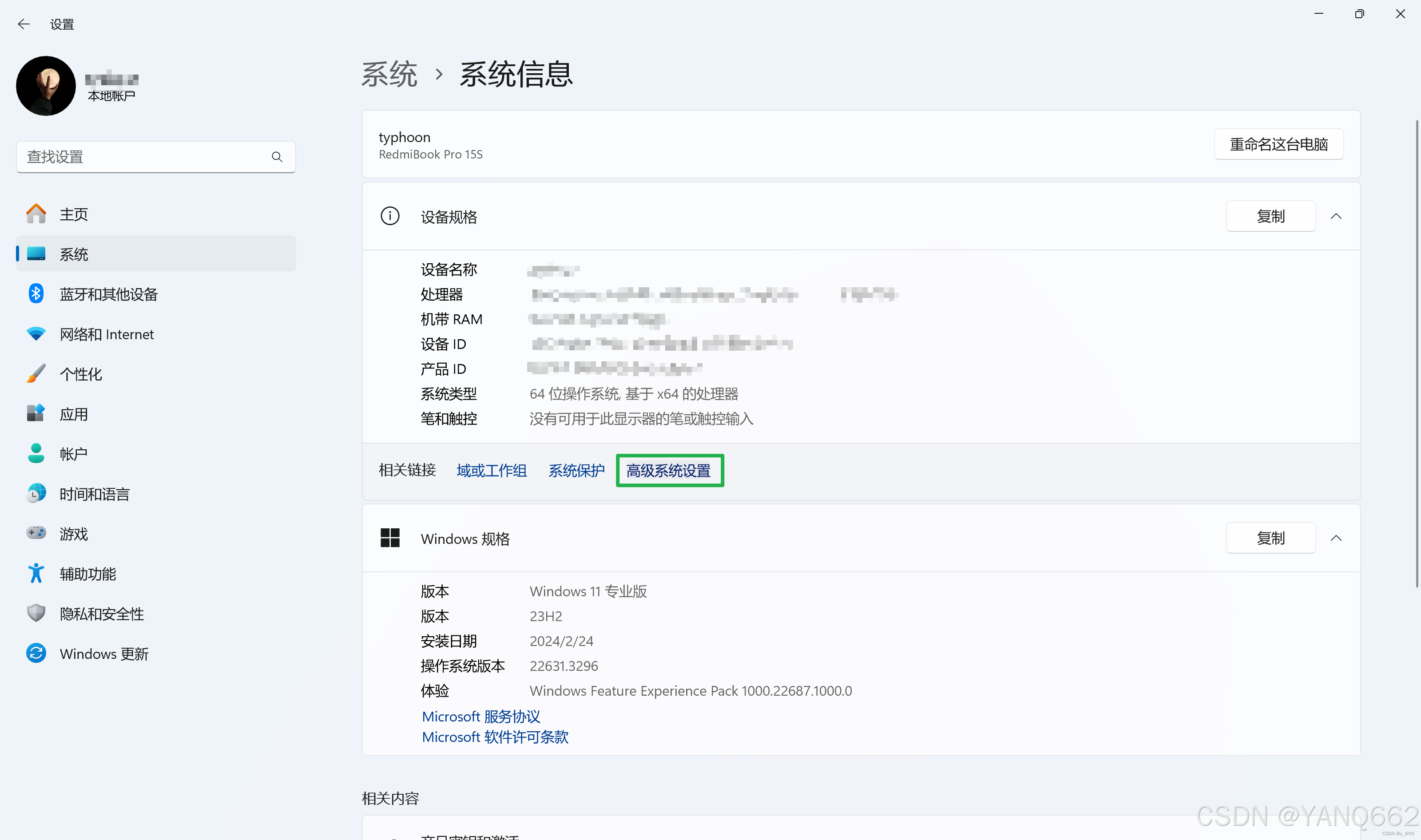
Task: Open the Accounts (帐户) menu item
Action: (x=74, y=453)
